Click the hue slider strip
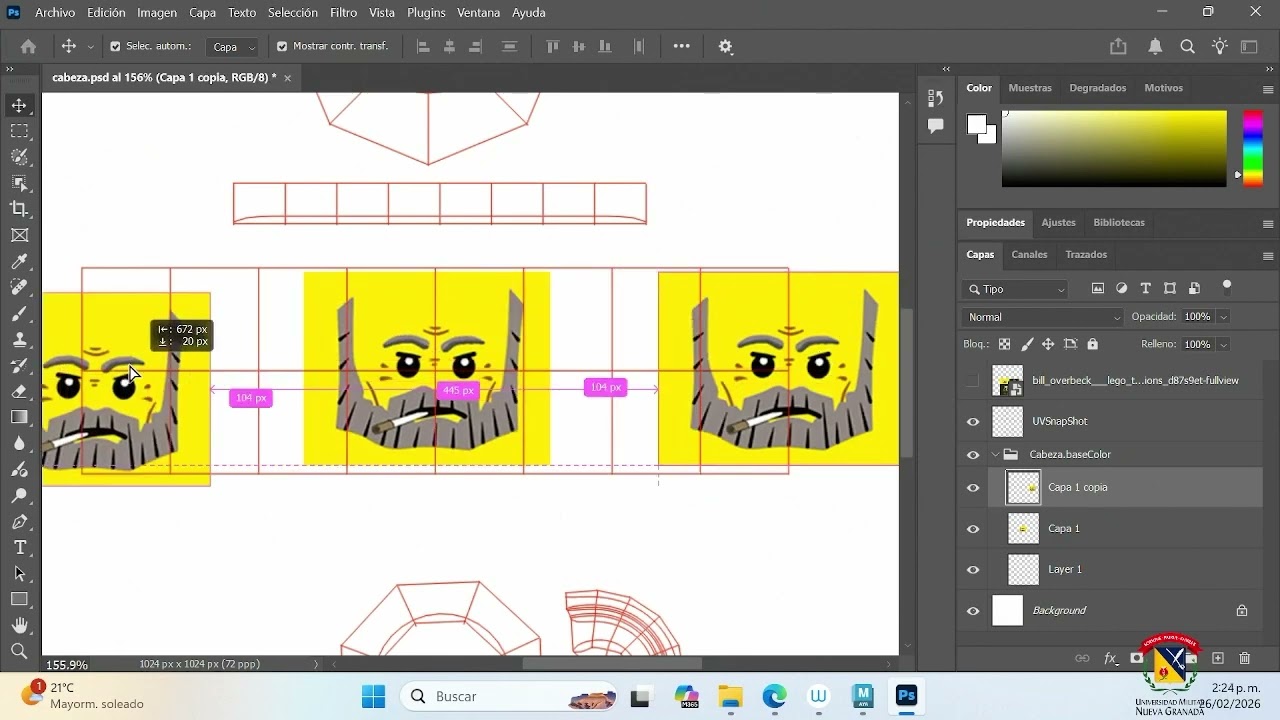1280x720 pixels. coord(1252,148)
